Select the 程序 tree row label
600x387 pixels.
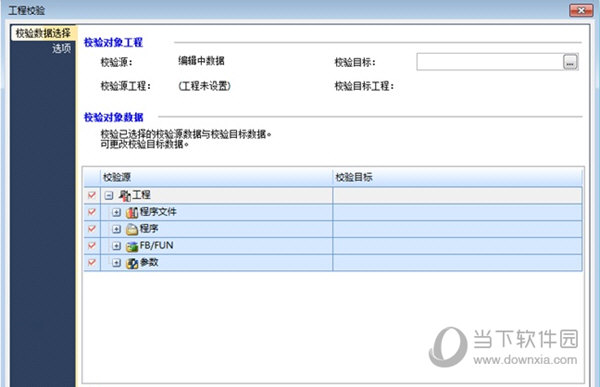coord(149,229)
